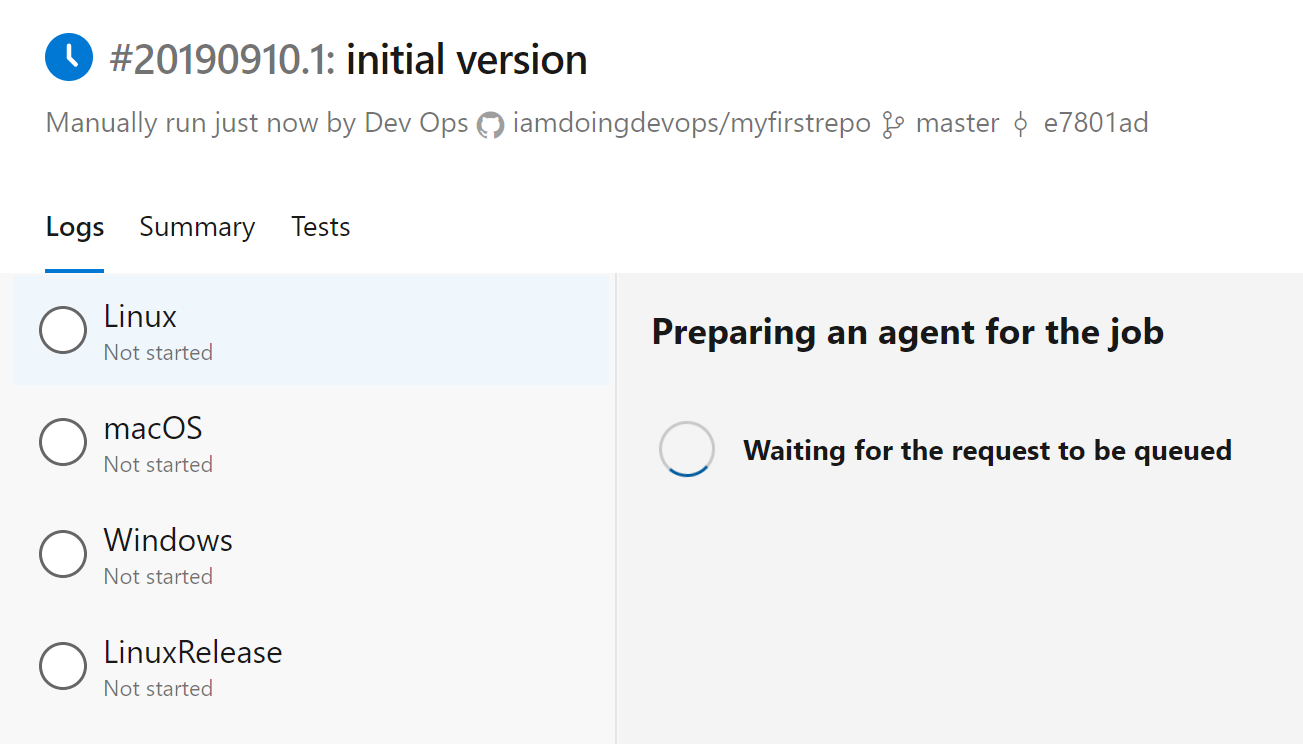1303x744 pixels.
Task: Click the blue clock pending status icon
Action: (69, 58)
